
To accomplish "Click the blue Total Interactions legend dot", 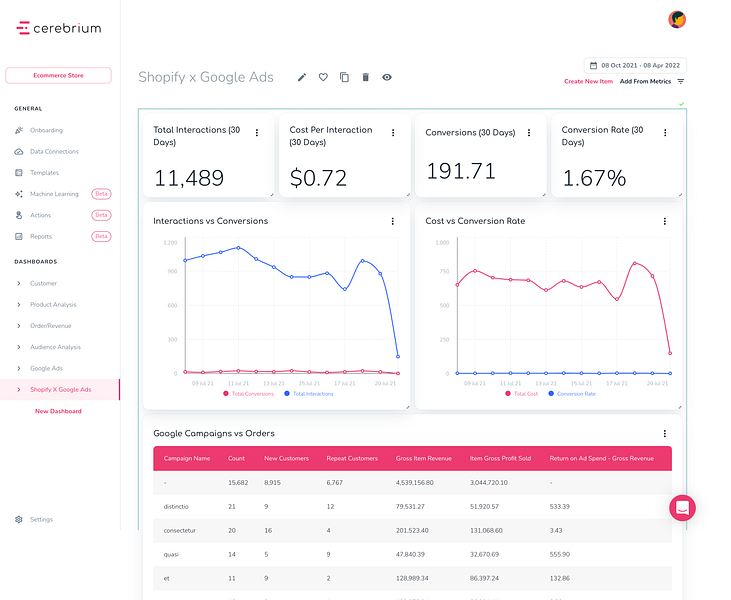I will 287,394.
